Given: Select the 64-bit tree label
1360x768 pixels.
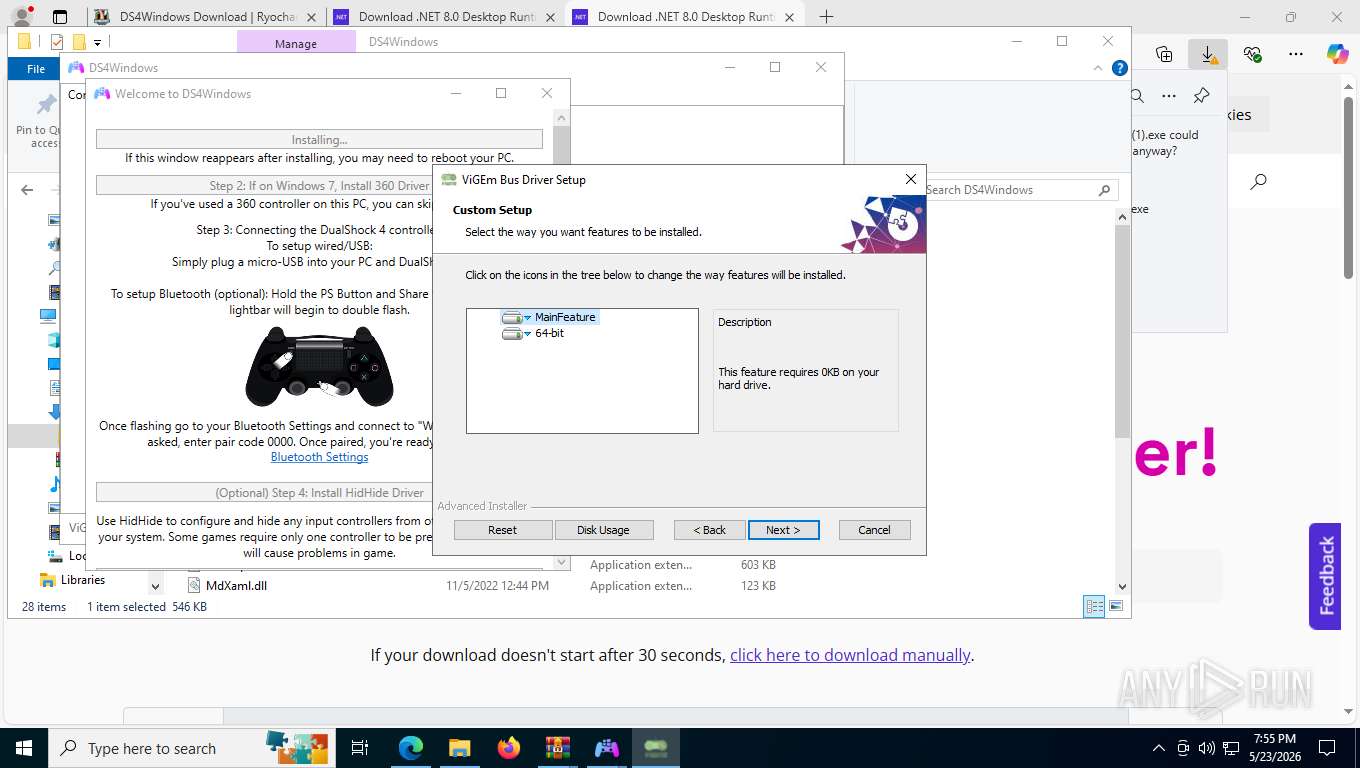Looking at the screenshot, I should [549, 333].
